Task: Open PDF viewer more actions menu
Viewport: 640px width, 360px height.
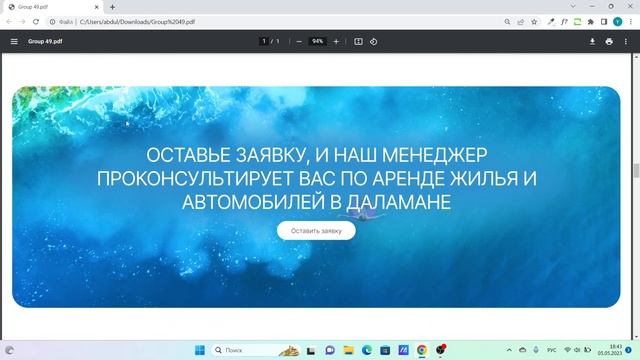Action: pyautogui.click(x=626, y=41)
